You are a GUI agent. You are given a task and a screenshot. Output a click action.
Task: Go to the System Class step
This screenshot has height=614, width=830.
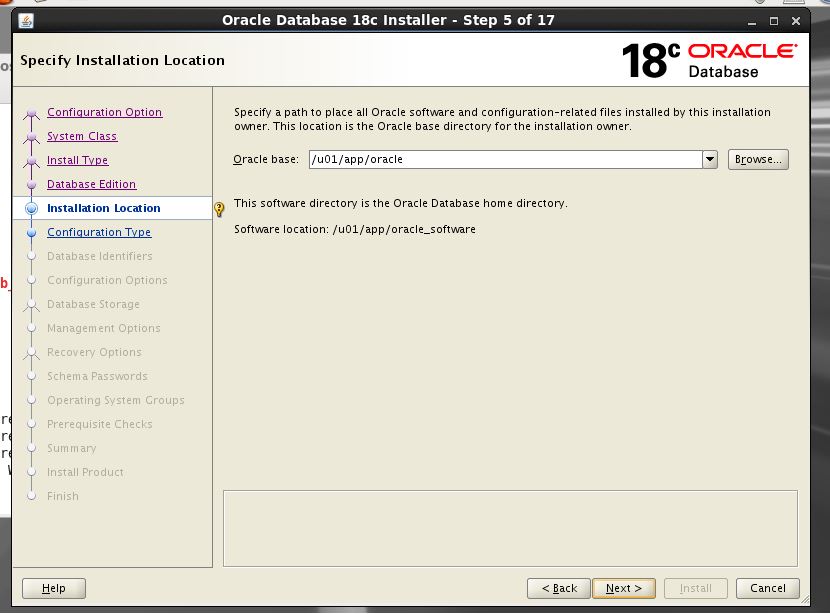click(x=82, y=136)
